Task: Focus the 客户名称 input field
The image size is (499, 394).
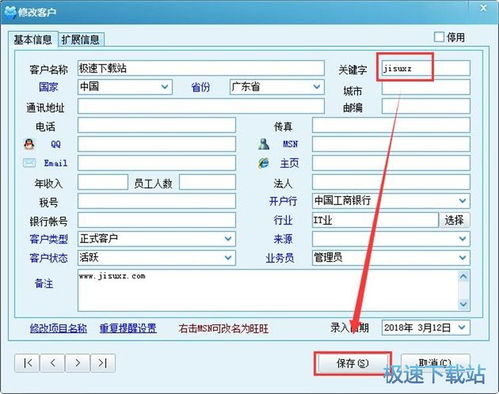Action: (x=201, y=68)
